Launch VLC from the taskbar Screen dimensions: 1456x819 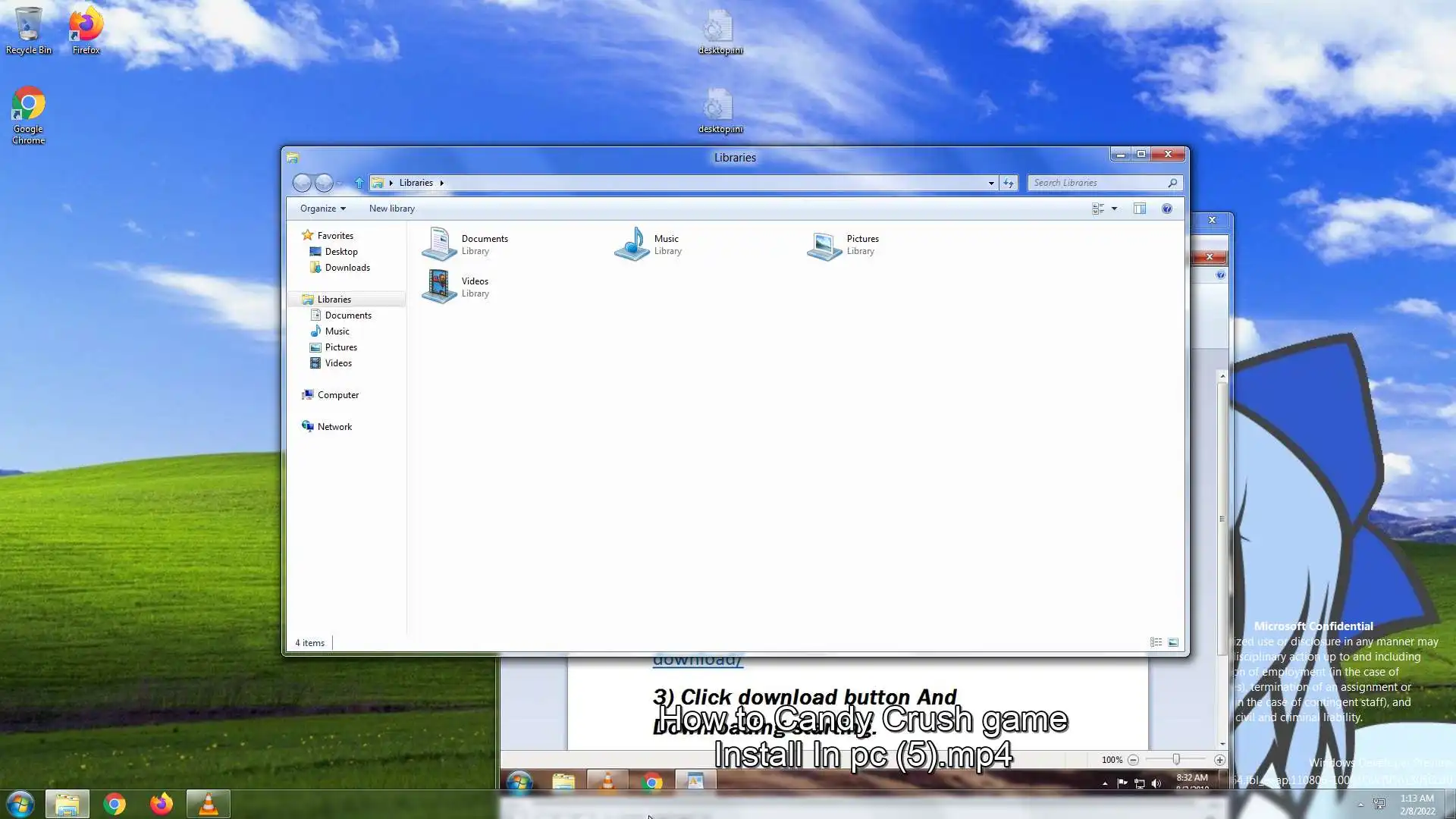click(208, 804)
